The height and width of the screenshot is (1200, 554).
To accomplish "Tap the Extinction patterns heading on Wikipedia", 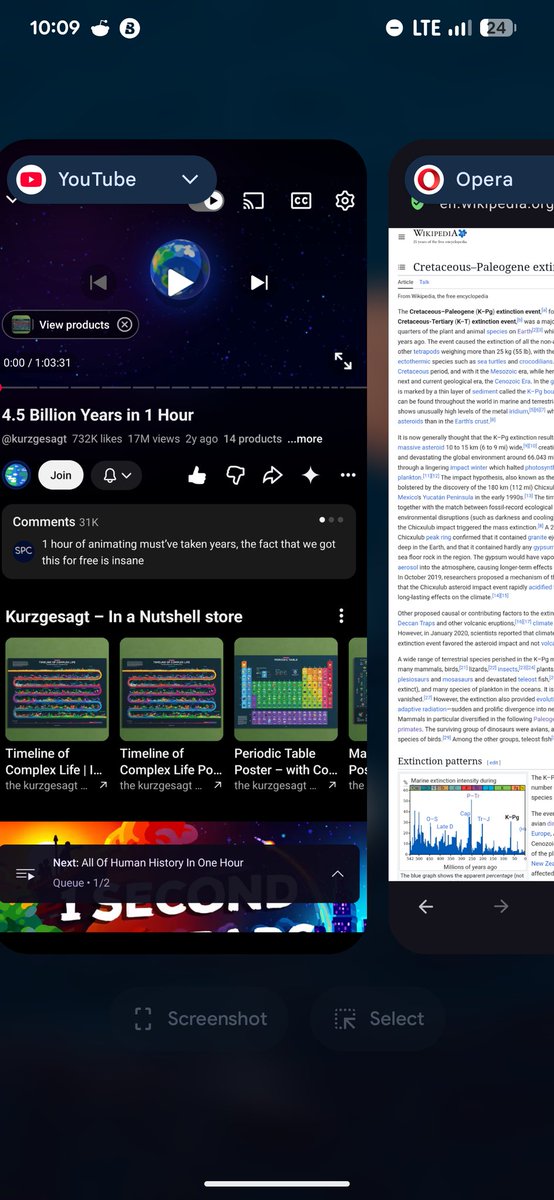I will (440, 761).
